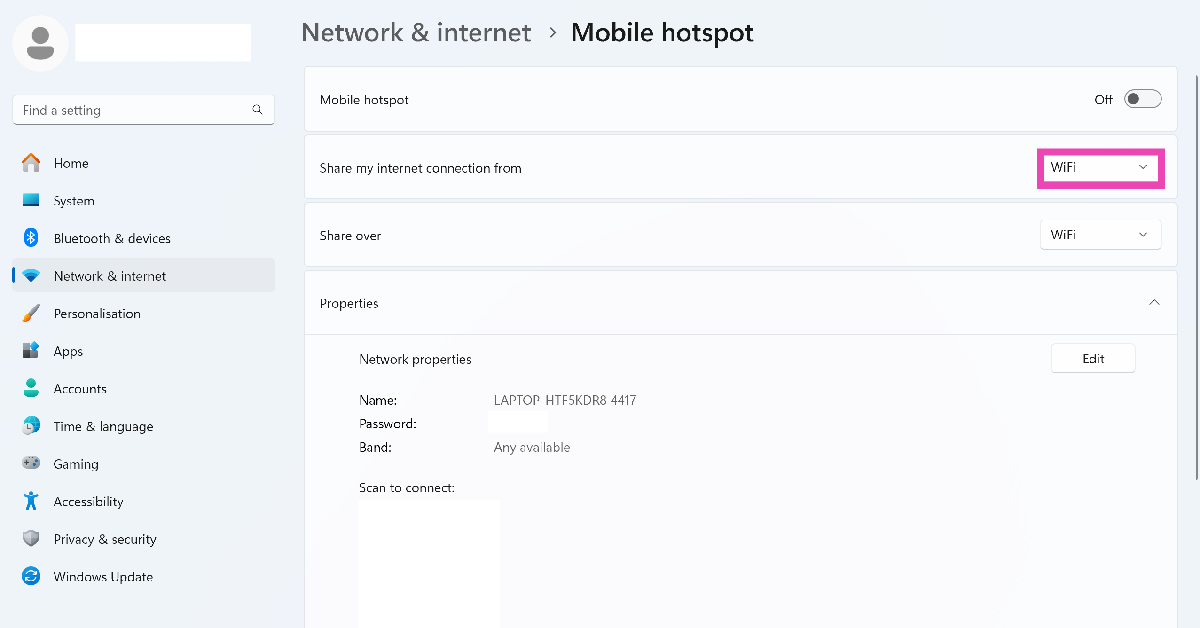Image resolution: width=1200 pixels, height=628 pixels.
Task: Collapse the Properties section chevron
Action: tap(1154, 302)
